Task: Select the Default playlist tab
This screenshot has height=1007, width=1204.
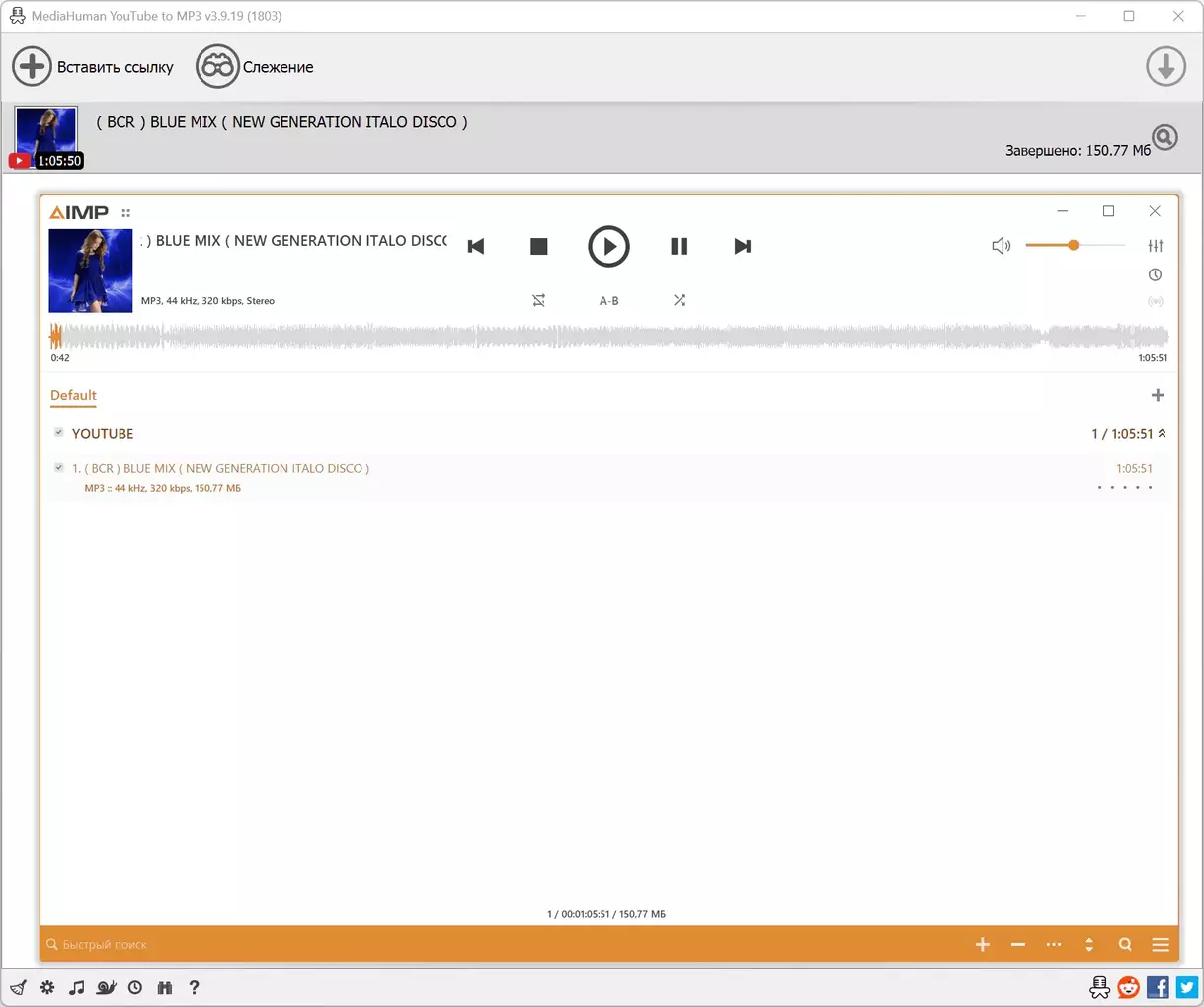Action: (73, 395)
